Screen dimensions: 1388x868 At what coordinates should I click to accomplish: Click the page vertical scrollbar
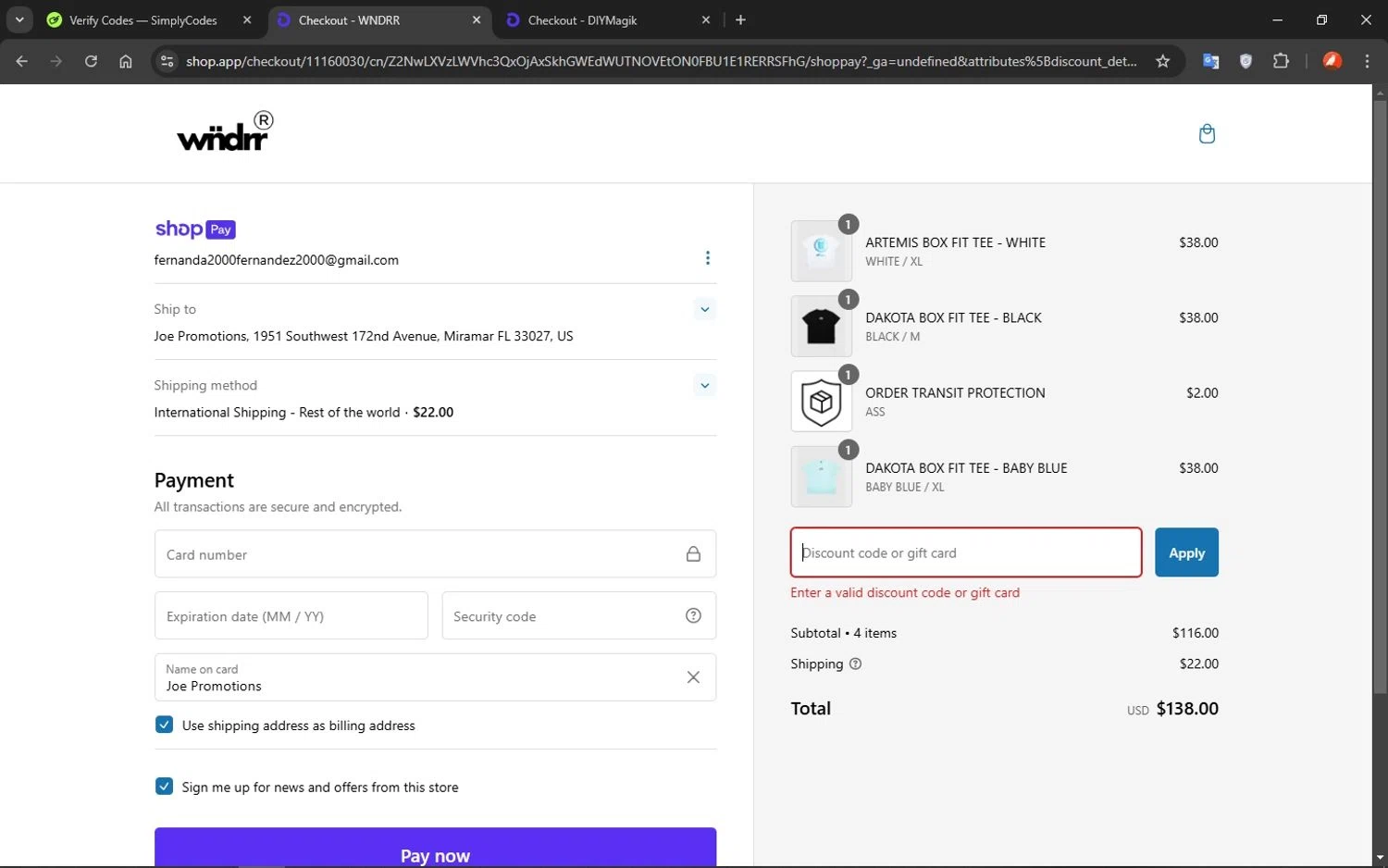tap(1380, 396)
